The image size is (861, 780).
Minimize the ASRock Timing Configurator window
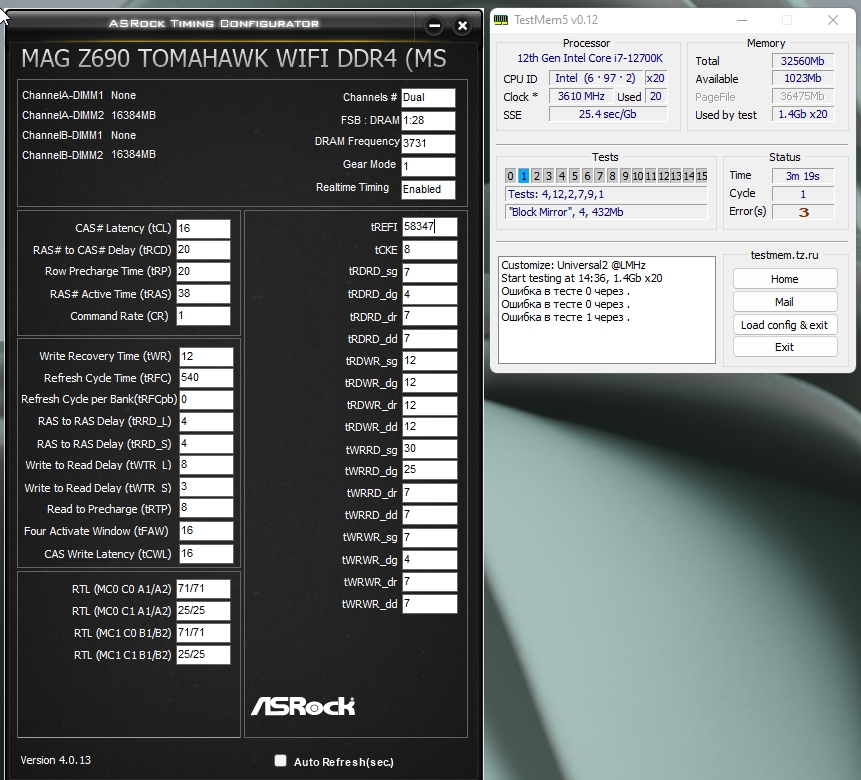click(434, 25)
